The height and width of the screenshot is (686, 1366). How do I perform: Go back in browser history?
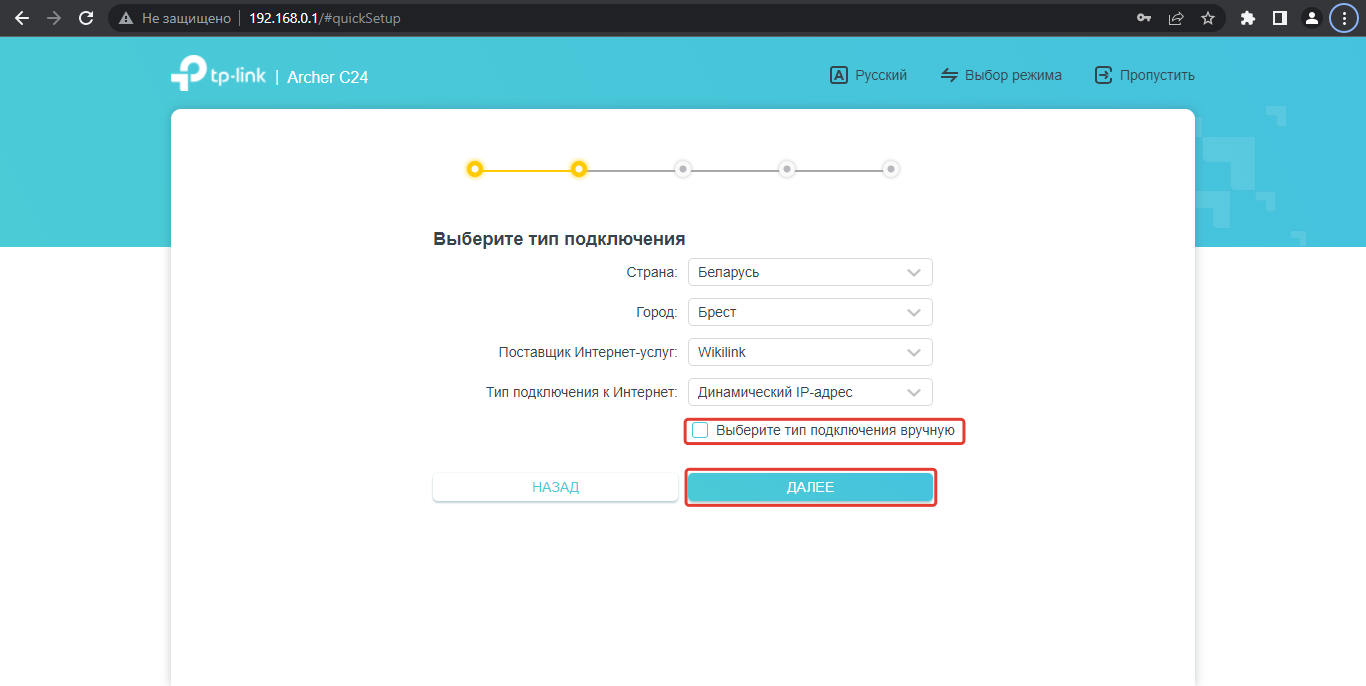22,18
